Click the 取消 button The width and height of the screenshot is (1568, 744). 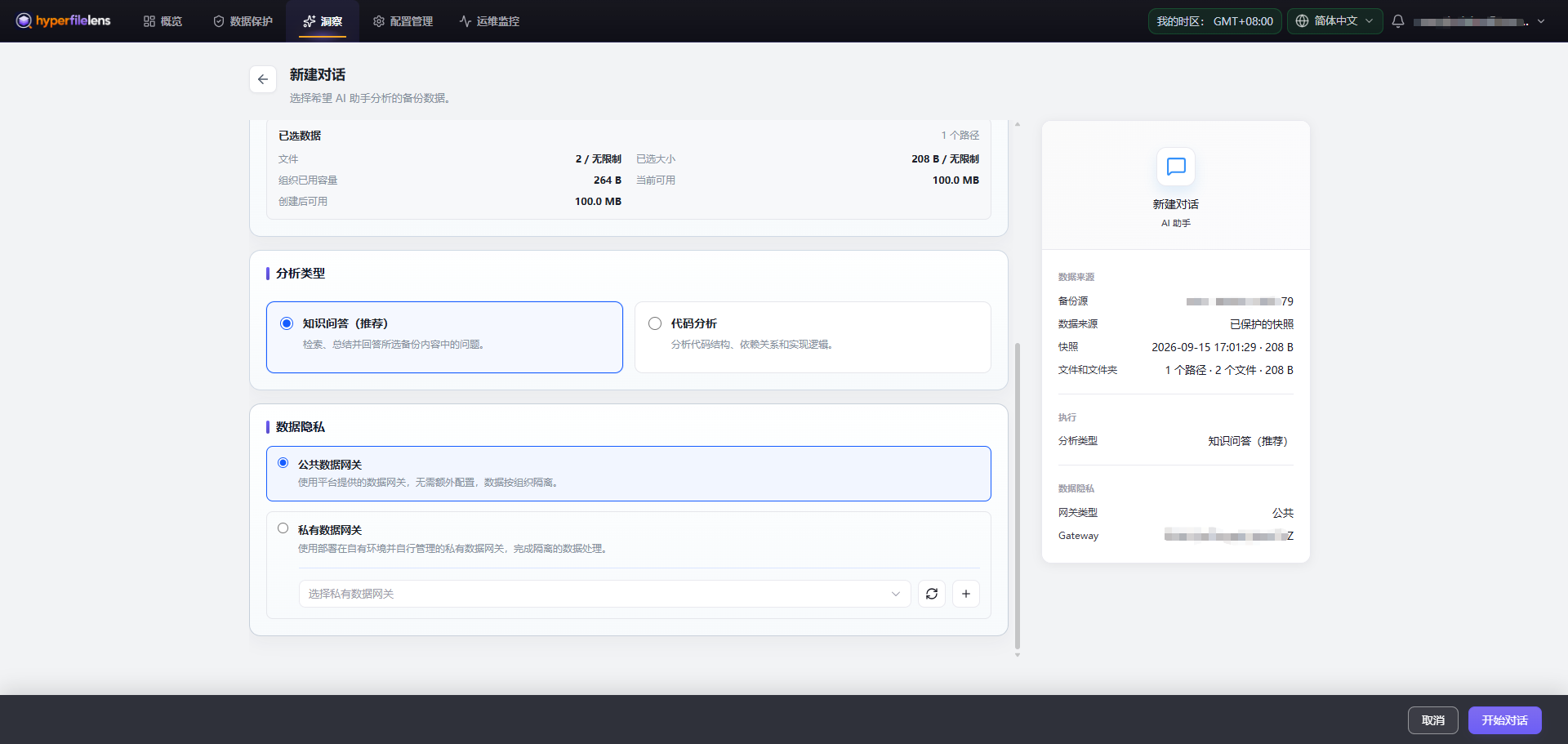pyautogui.click(x=1432, y=720)
